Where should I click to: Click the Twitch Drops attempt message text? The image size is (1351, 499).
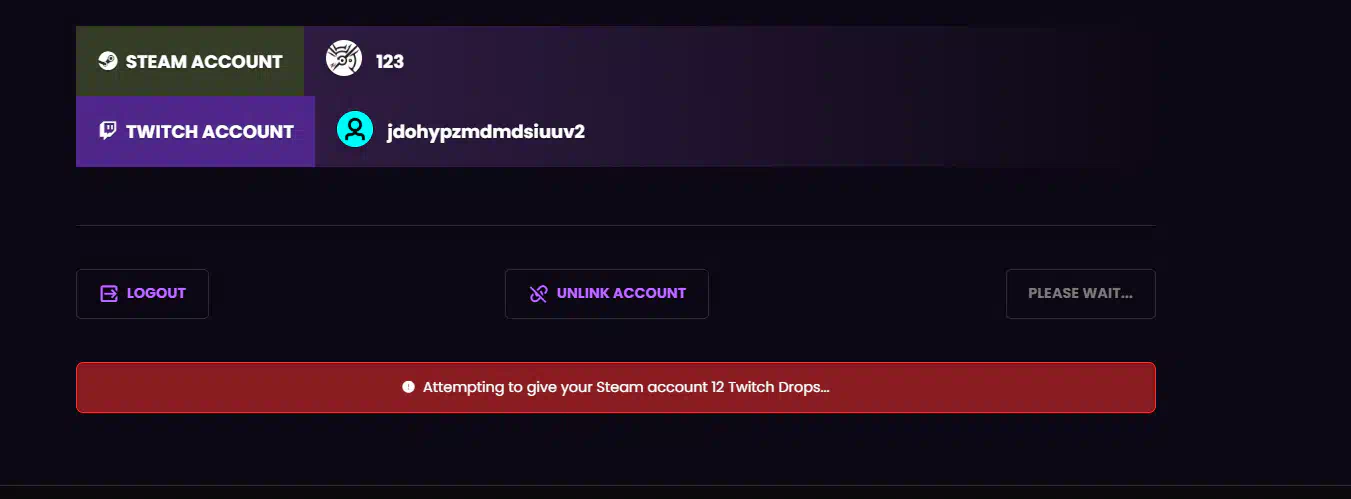626,387
